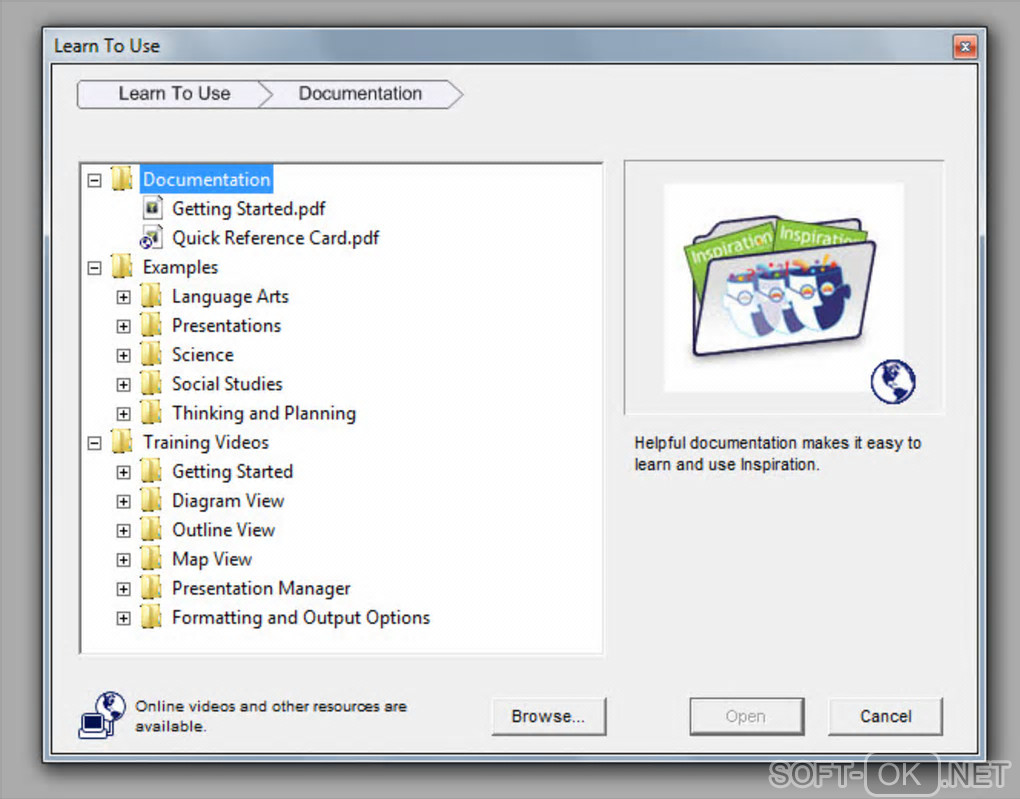Select Formatting and Output Options label

click(x=301, y=617)
